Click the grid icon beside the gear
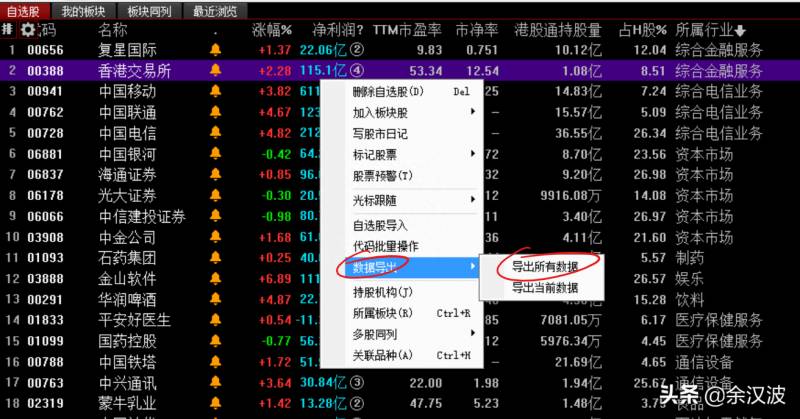The height and width of the screenshot is (419, 800). tap(7, 30)
